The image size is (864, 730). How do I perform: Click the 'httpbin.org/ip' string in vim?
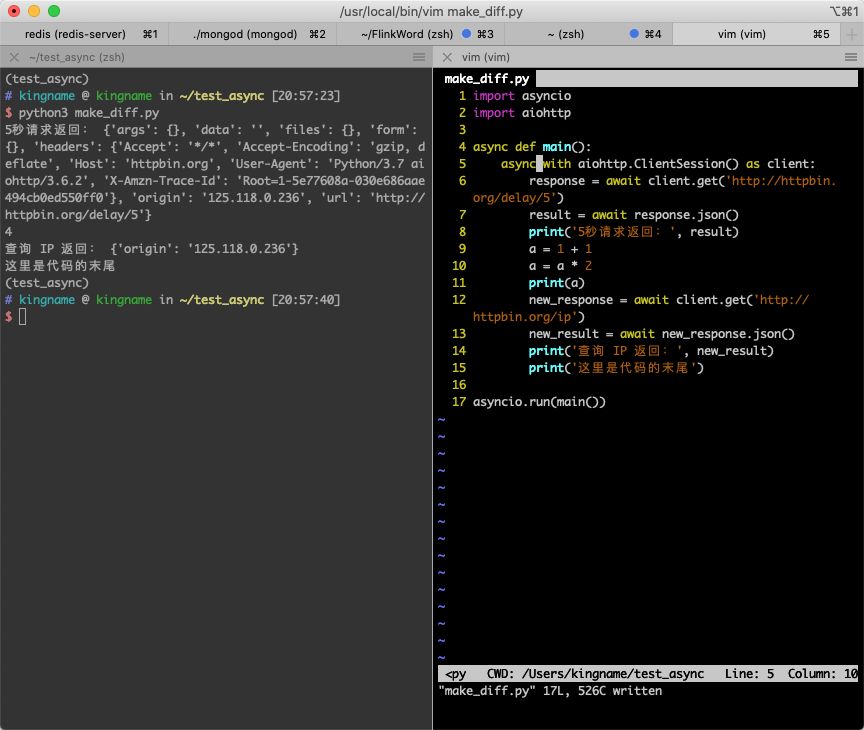click(x=525, y=317)
